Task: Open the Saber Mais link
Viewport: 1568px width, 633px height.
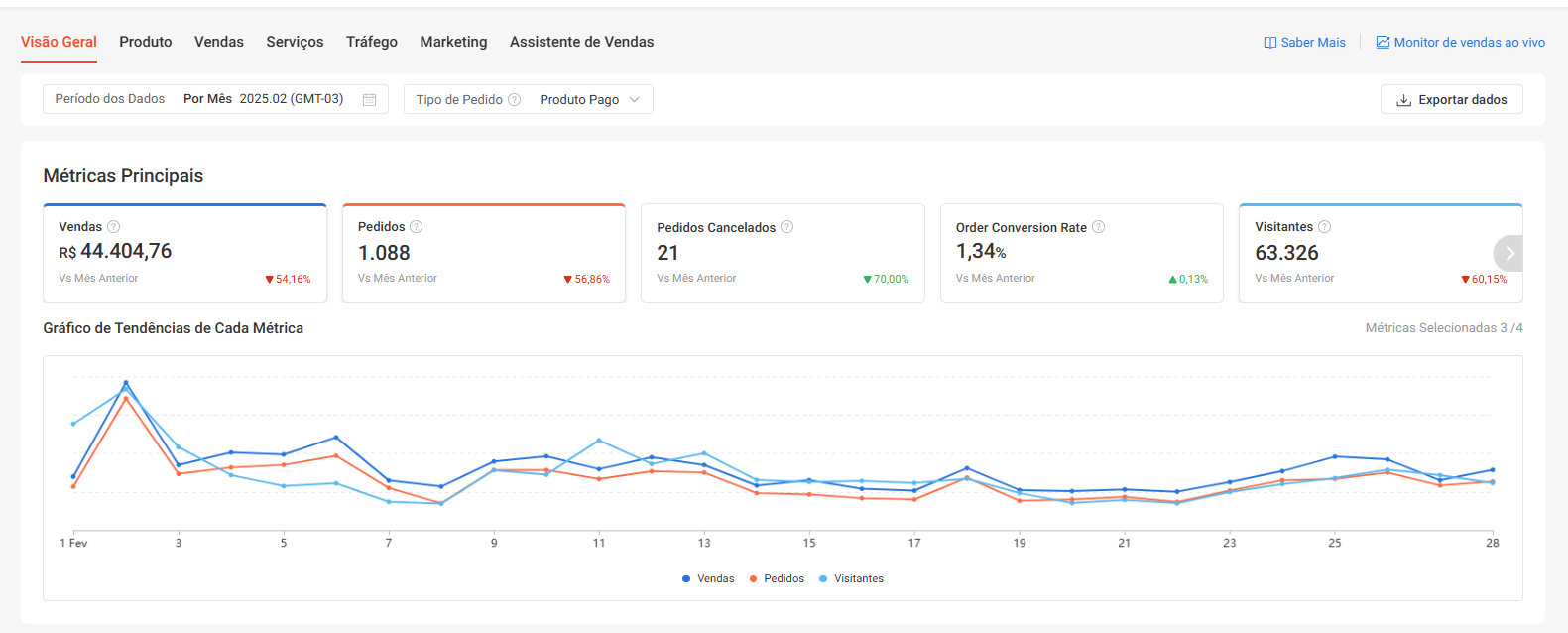Action: click(x=1304, y=43)
